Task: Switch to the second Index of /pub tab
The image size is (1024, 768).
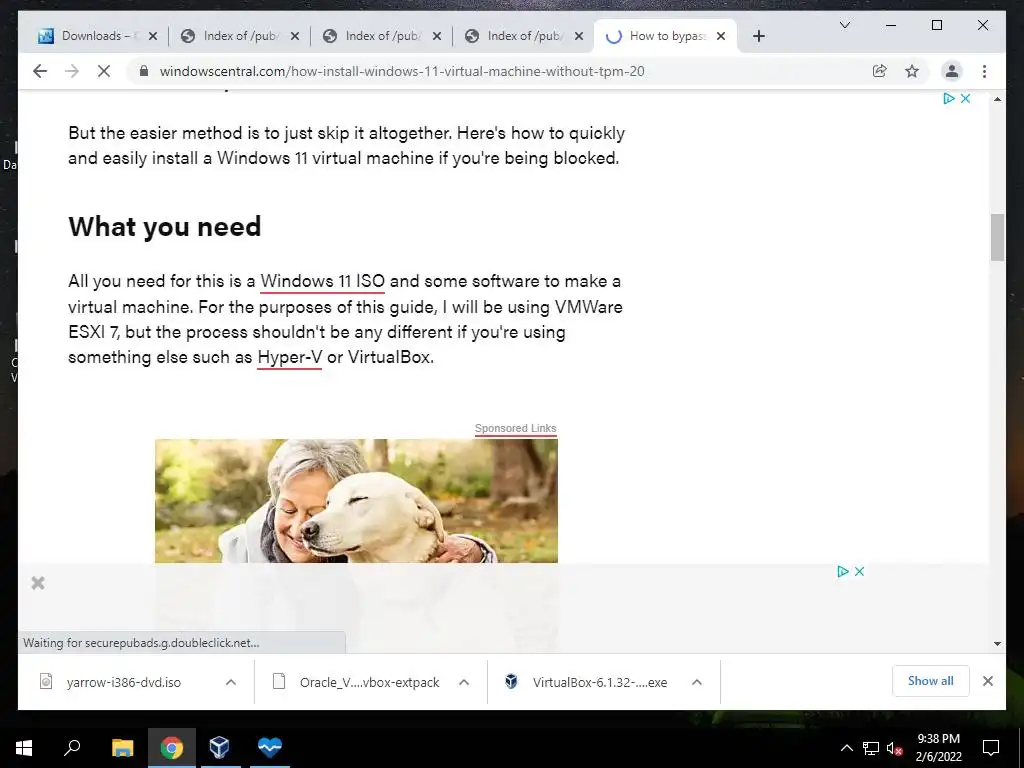Action: 381,36
